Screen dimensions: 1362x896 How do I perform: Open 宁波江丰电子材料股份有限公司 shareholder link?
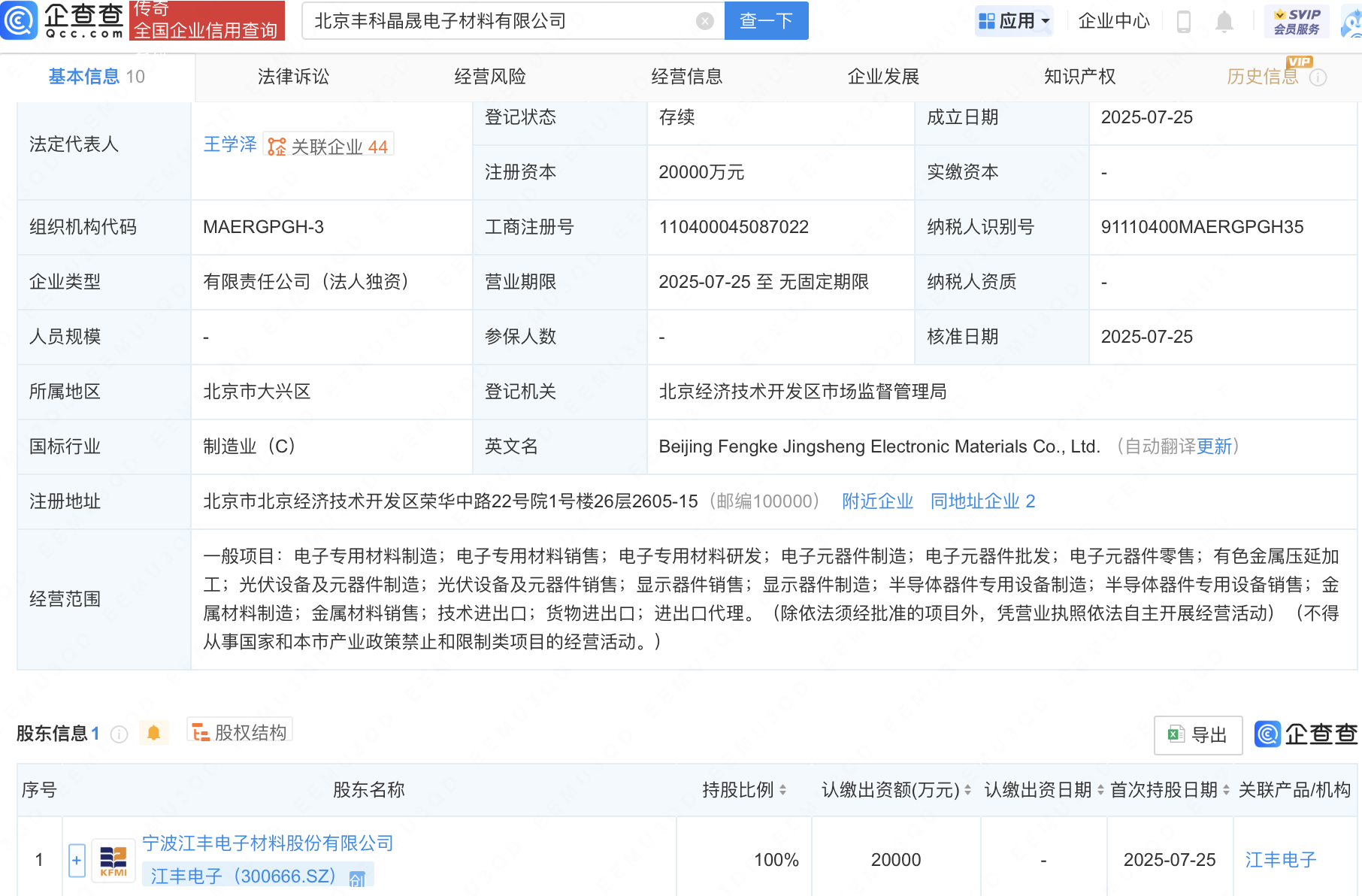268,843
